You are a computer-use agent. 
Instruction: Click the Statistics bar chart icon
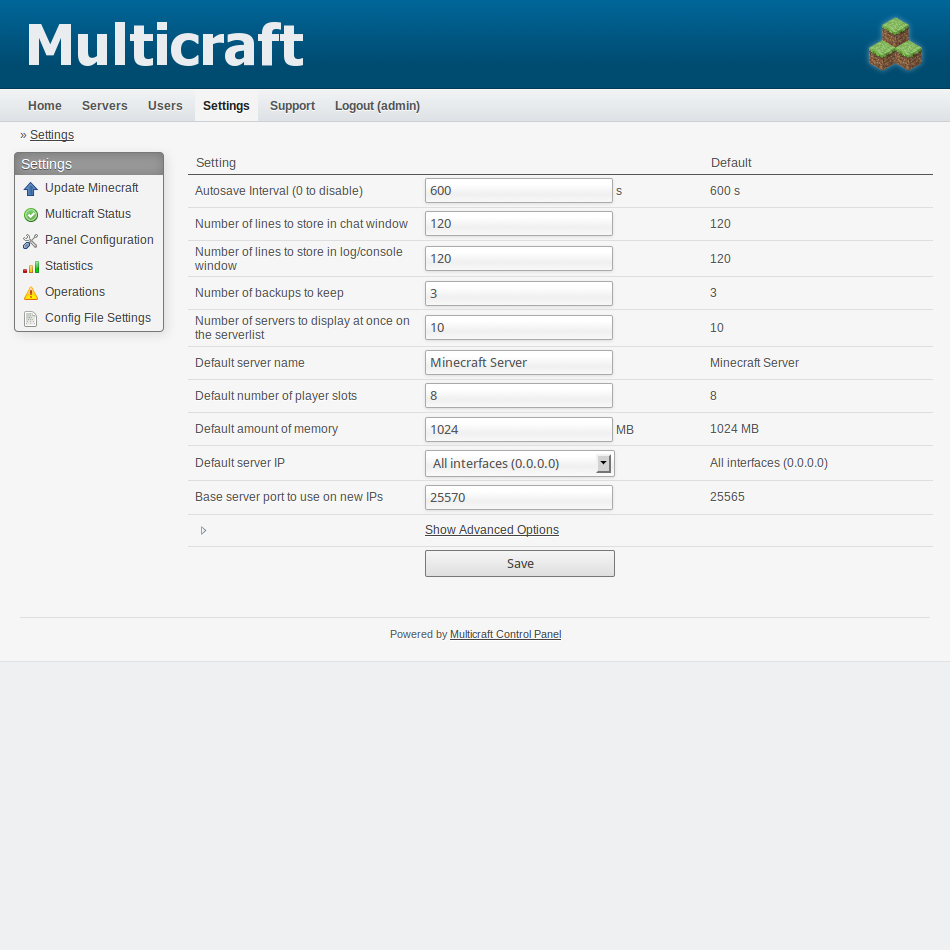coord(30,267)
